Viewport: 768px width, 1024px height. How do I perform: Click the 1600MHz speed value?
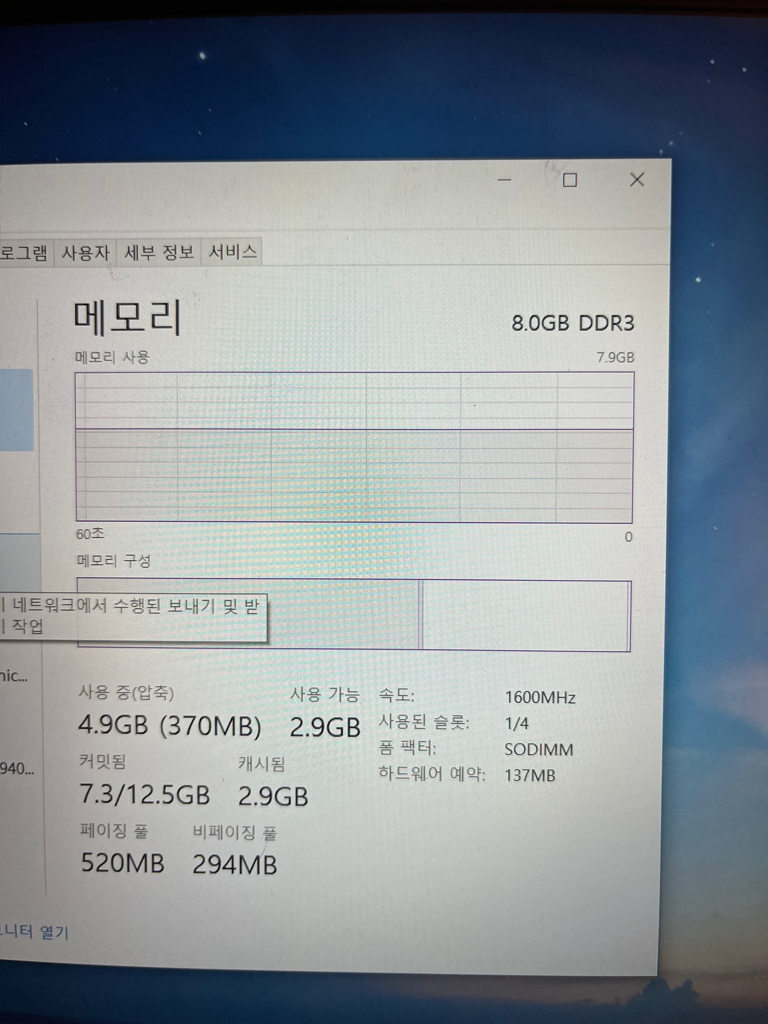(x=540, y=697)
